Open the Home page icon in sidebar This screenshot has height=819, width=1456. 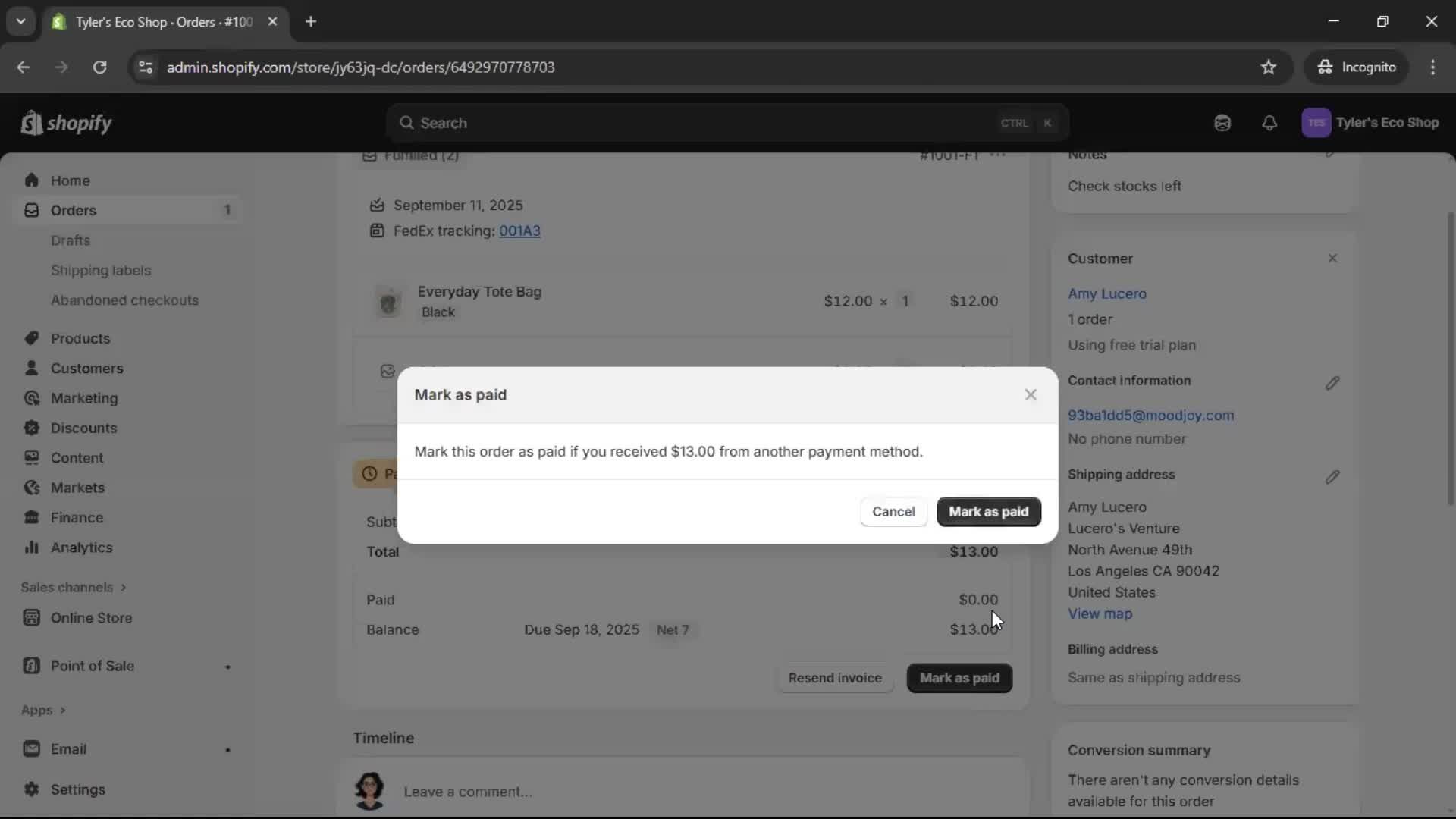(x=31, y=180)
